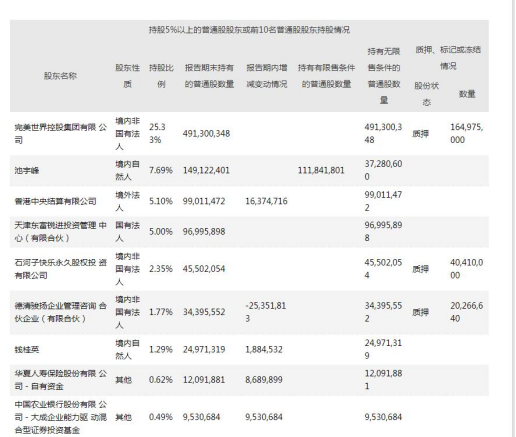Click the '股份状态' sub-header
This screenshot has height=437, width=516.
pos(426,94)
